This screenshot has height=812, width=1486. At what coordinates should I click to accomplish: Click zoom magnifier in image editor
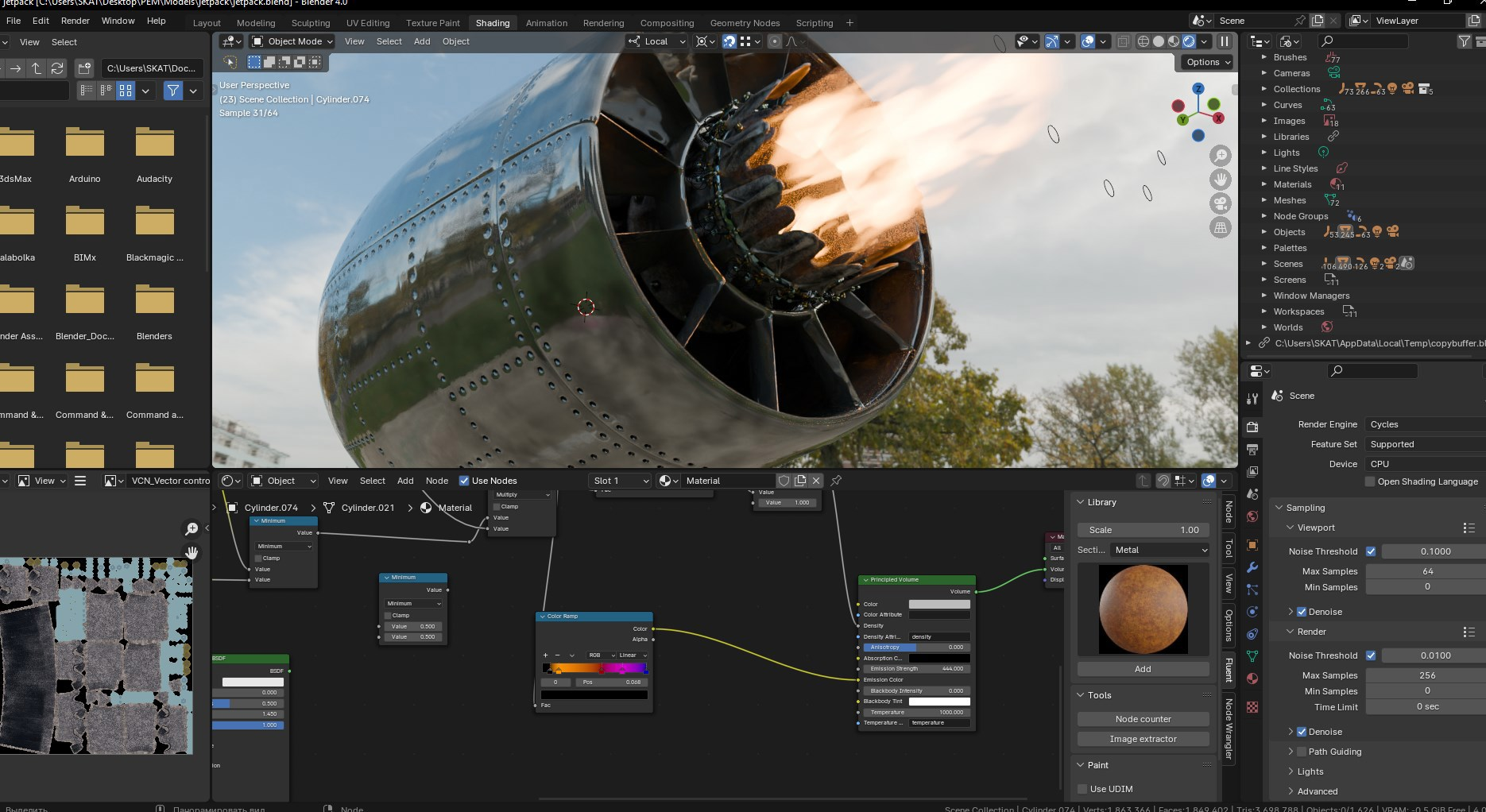[x=192, y=528]
